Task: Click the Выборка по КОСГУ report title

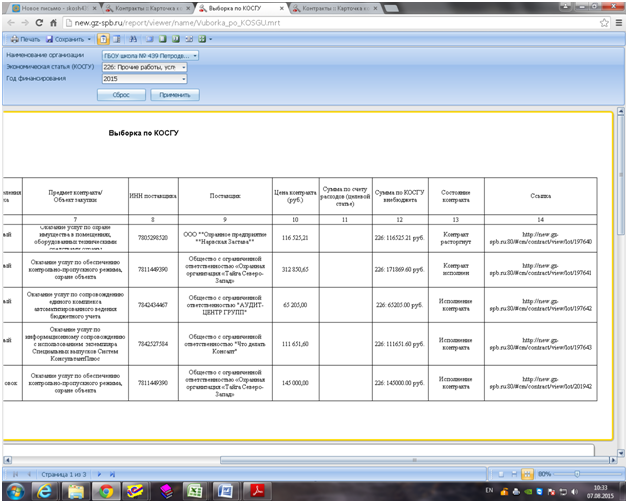Action: pos(144,133)
